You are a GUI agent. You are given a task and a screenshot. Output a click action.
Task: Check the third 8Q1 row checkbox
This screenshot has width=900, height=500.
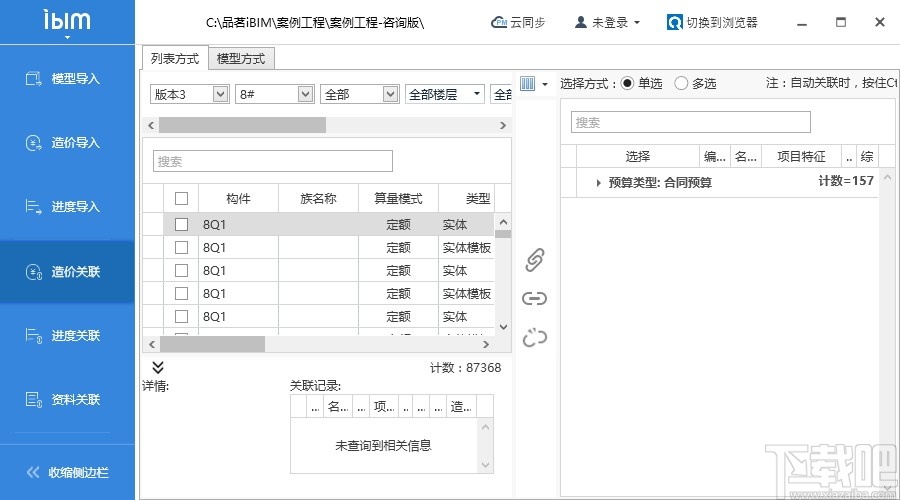coord(181,270)
